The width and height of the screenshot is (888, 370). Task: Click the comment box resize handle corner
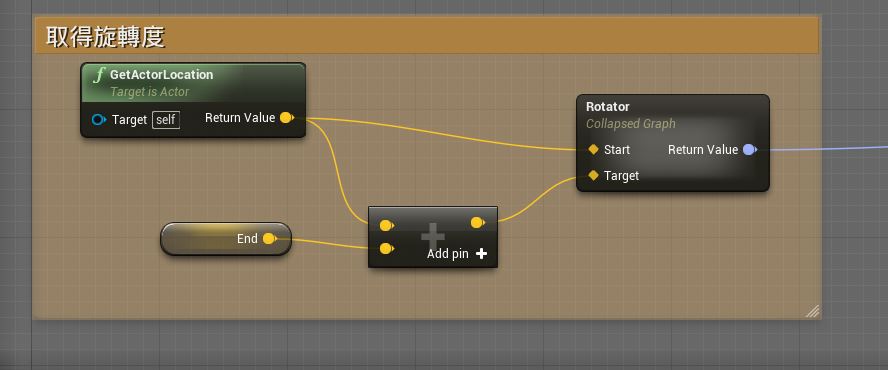tap(813, 311)
